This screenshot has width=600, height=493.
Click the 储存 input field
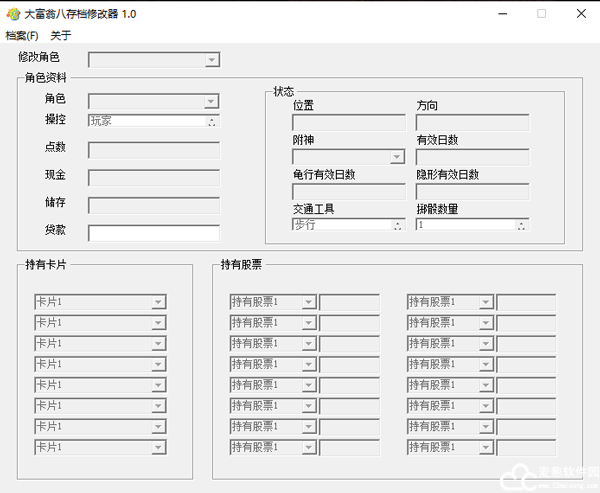pyautogui.click(x=153, y=205)
